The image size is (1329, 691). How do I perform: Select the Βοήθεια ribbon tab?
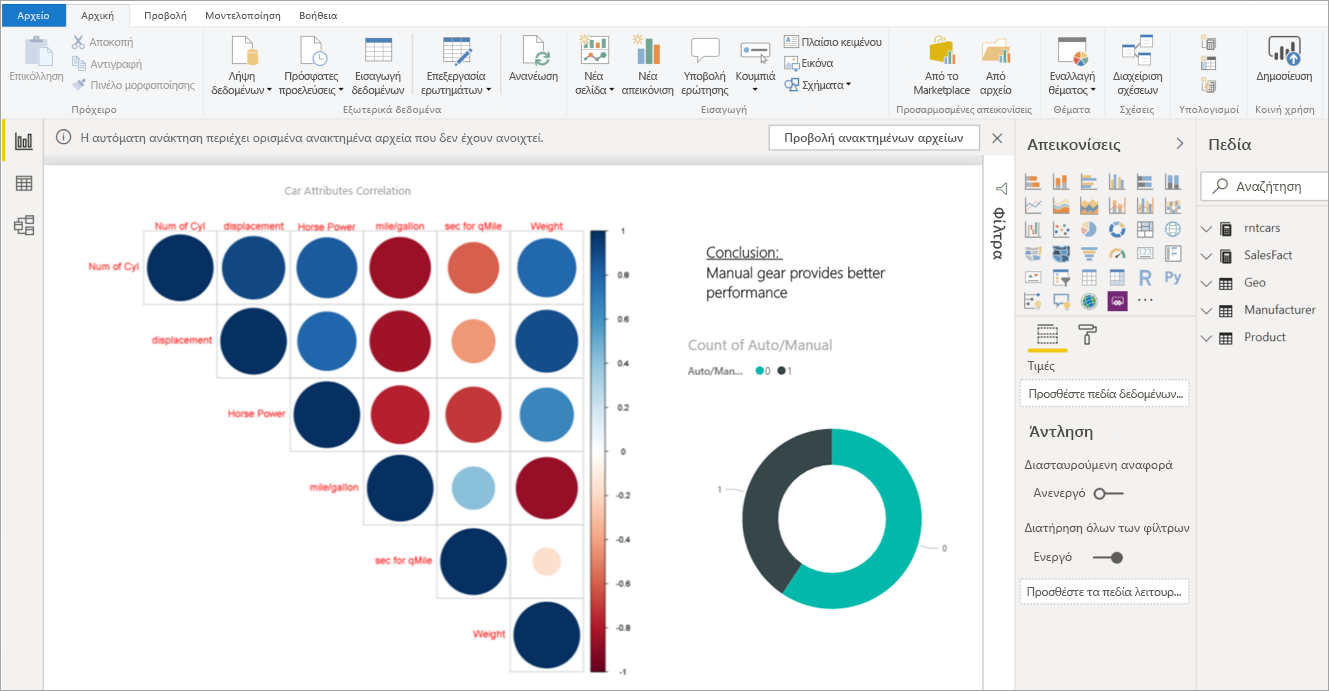[x=318, y=16]
